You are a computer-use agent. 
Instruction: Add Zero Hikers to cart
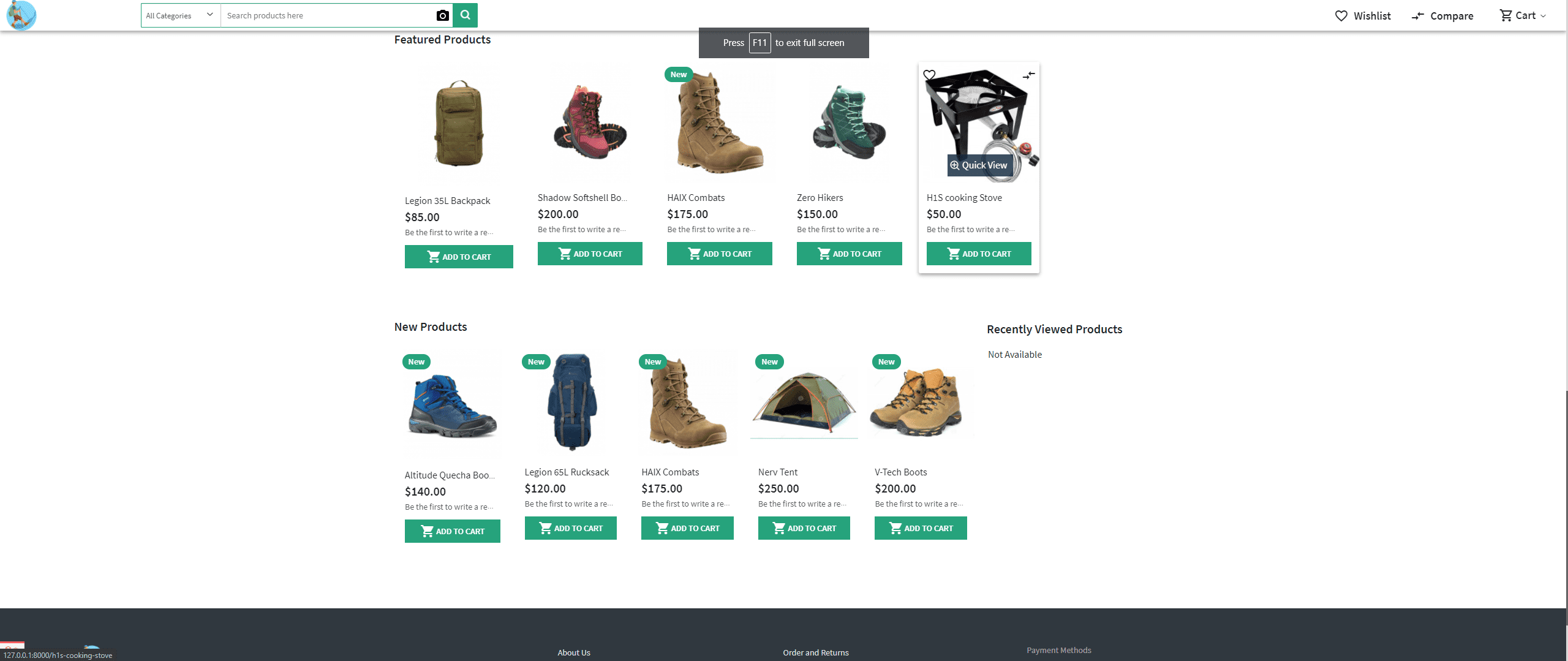click(x=849, y=254)
